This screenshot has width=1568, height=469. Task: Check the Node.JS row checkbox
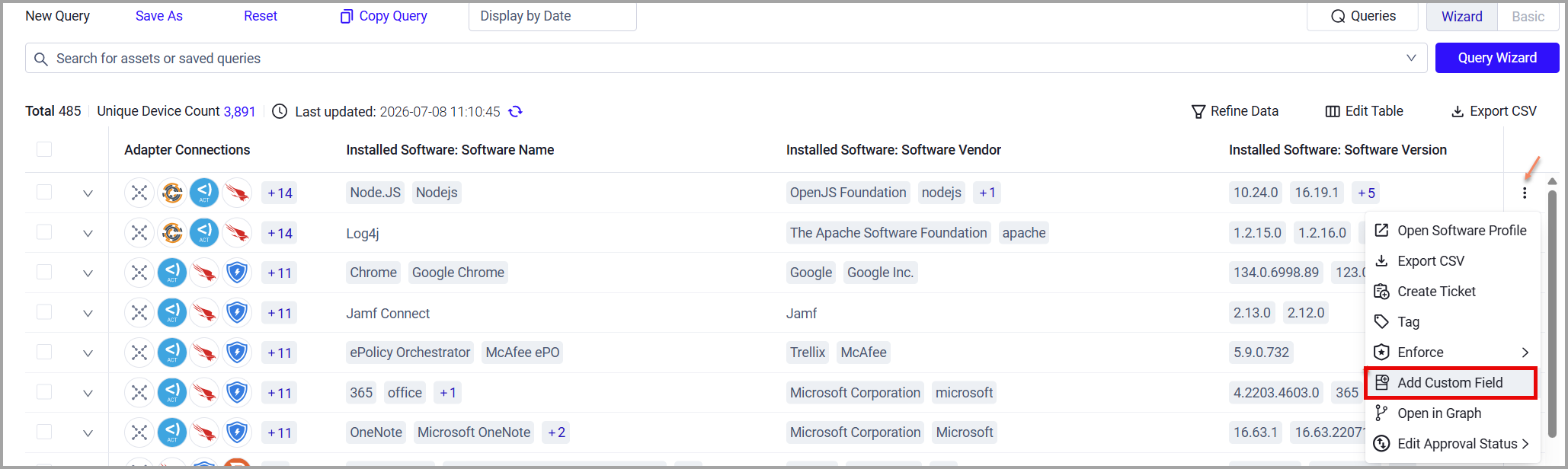(44, 192)
